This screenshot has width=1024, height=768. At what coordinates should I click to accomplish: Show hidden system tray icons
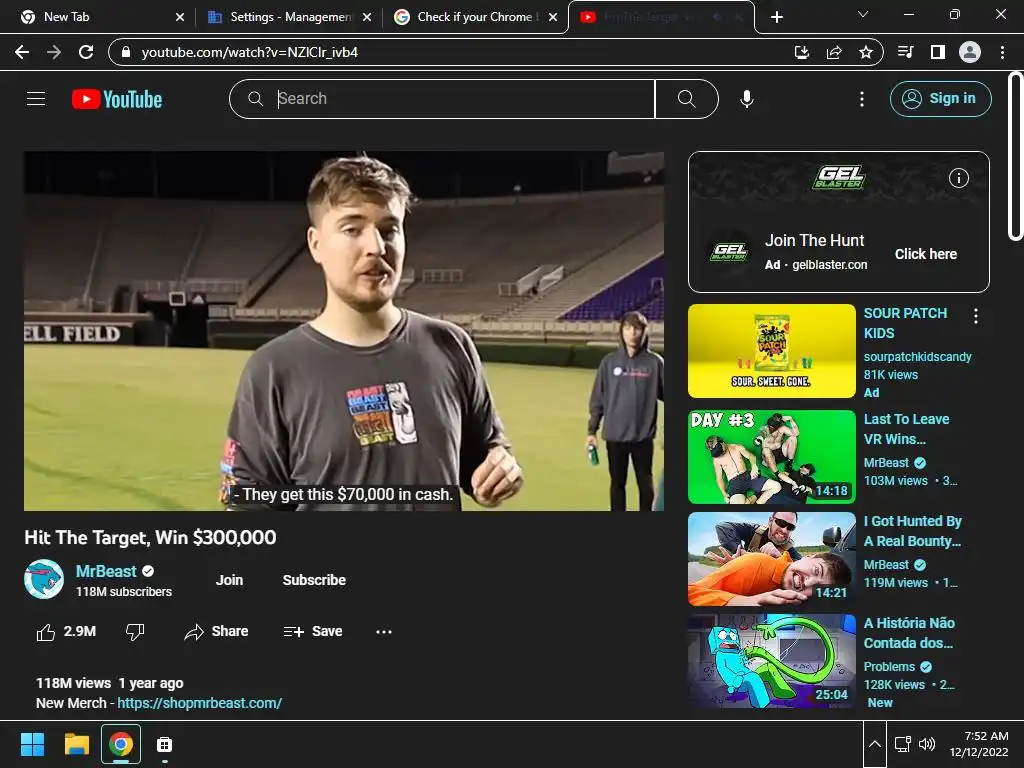tap(875, 744)
